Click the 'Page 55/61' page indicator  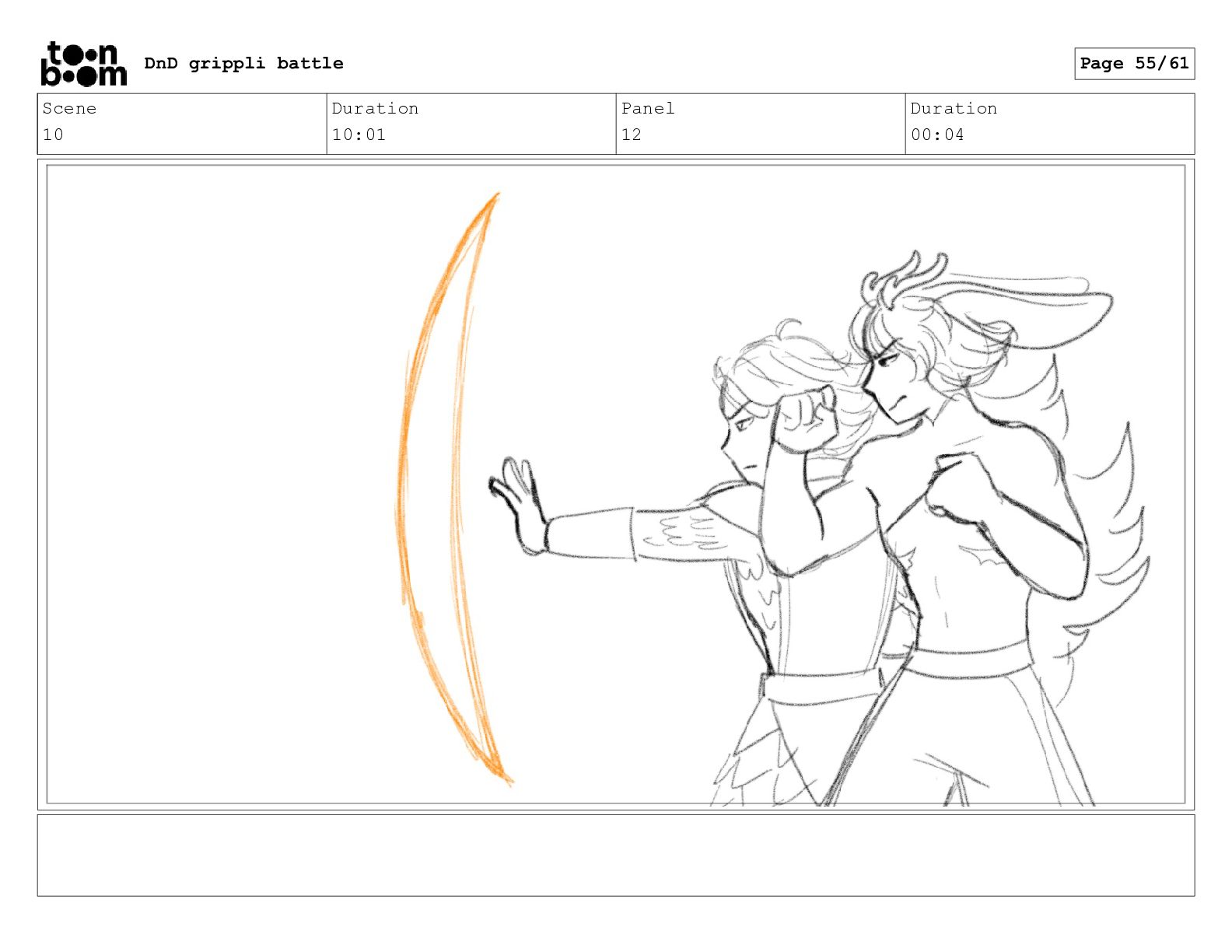(x=1134, y=63)
